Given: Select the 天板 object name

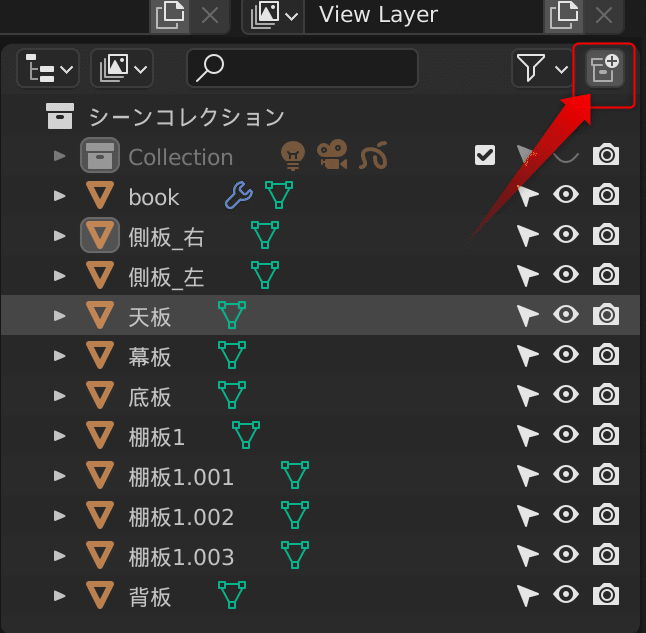Looking at the screenshot, I should (150, 317).
